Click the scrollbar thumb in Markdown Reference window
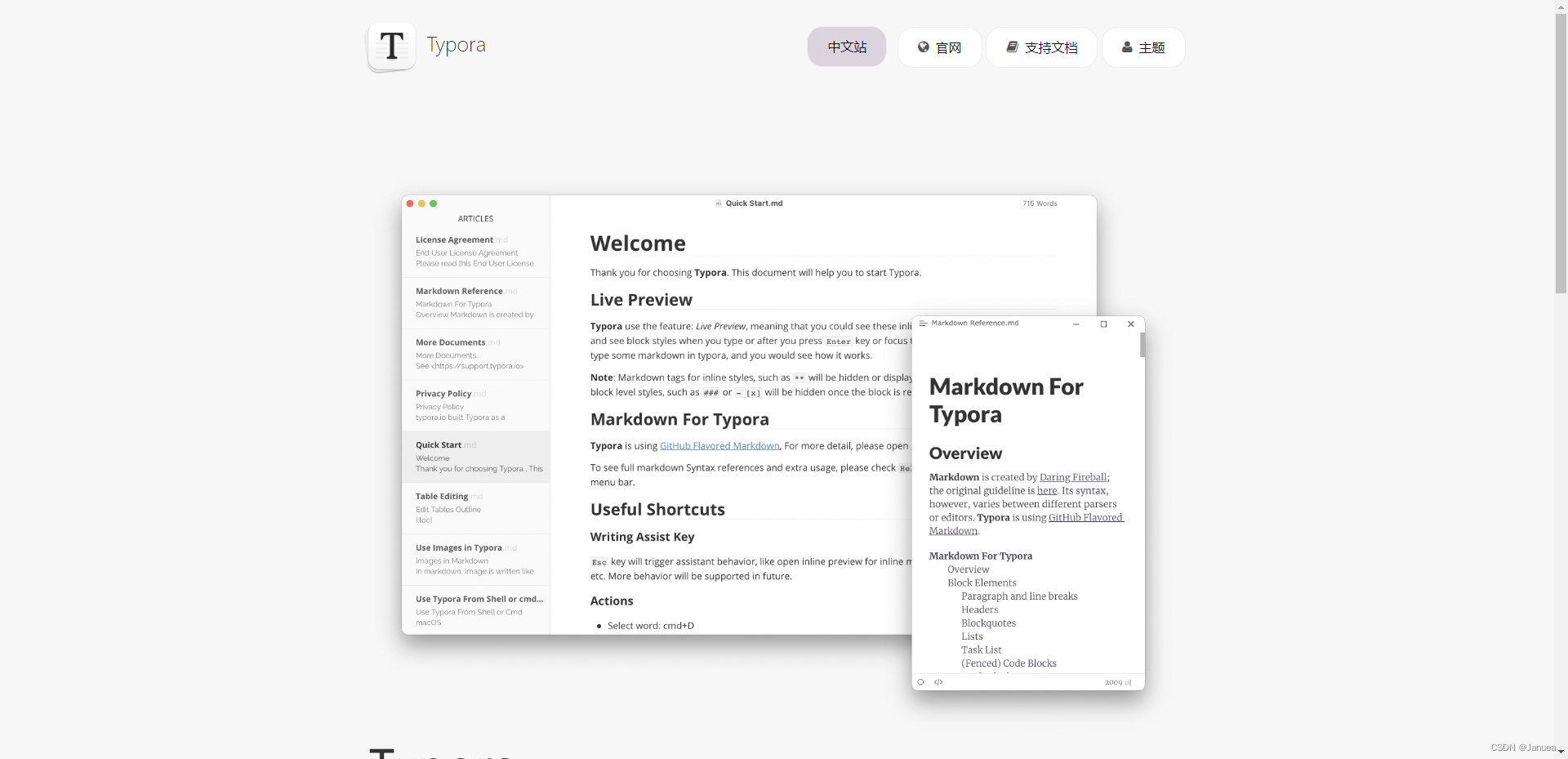The width and height of the screenshot is (1568, 759). pyautogui.click(x=1142, y=345)
